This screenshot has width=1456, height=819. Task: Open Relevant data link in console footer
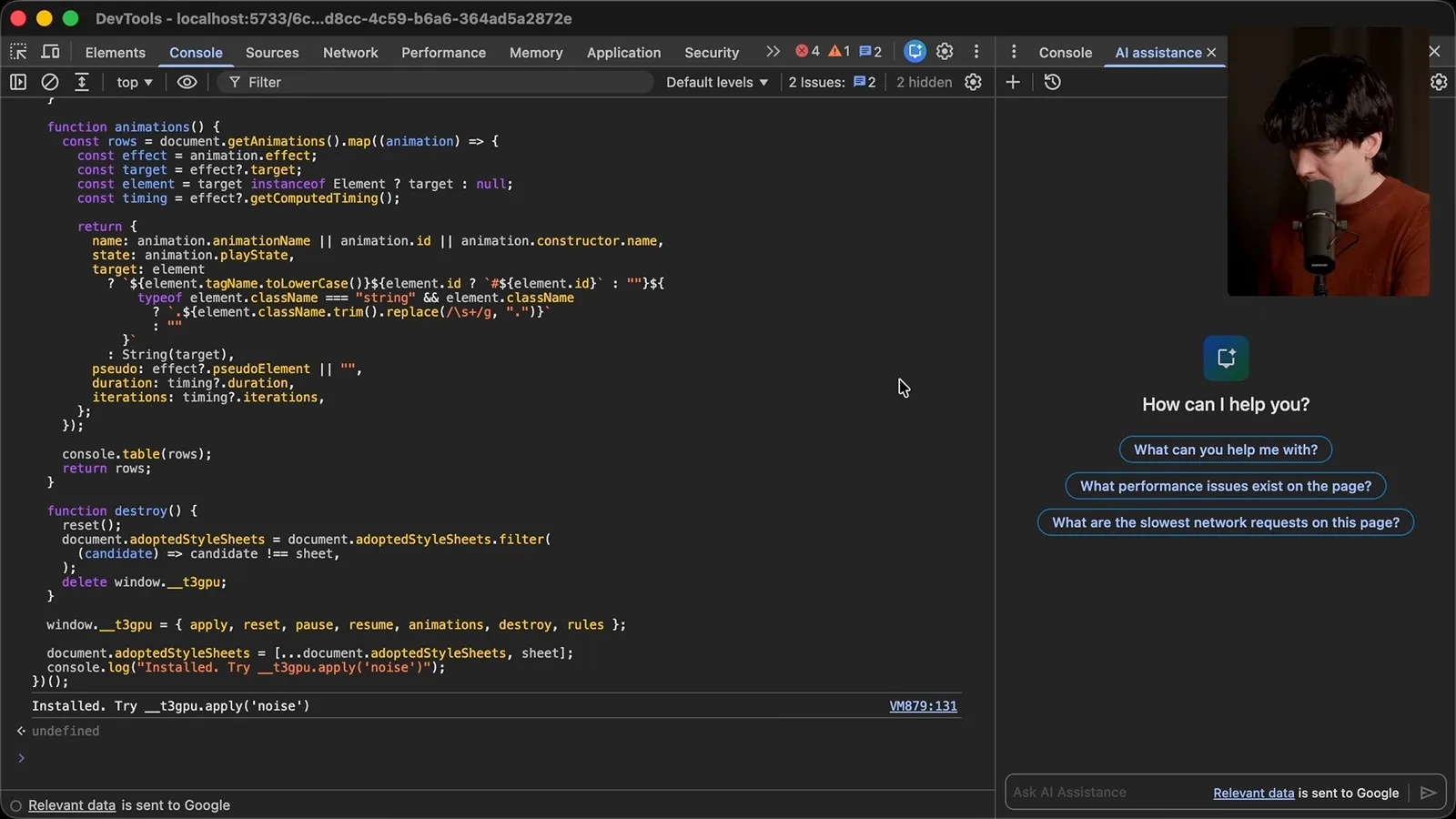pos(72,805)
